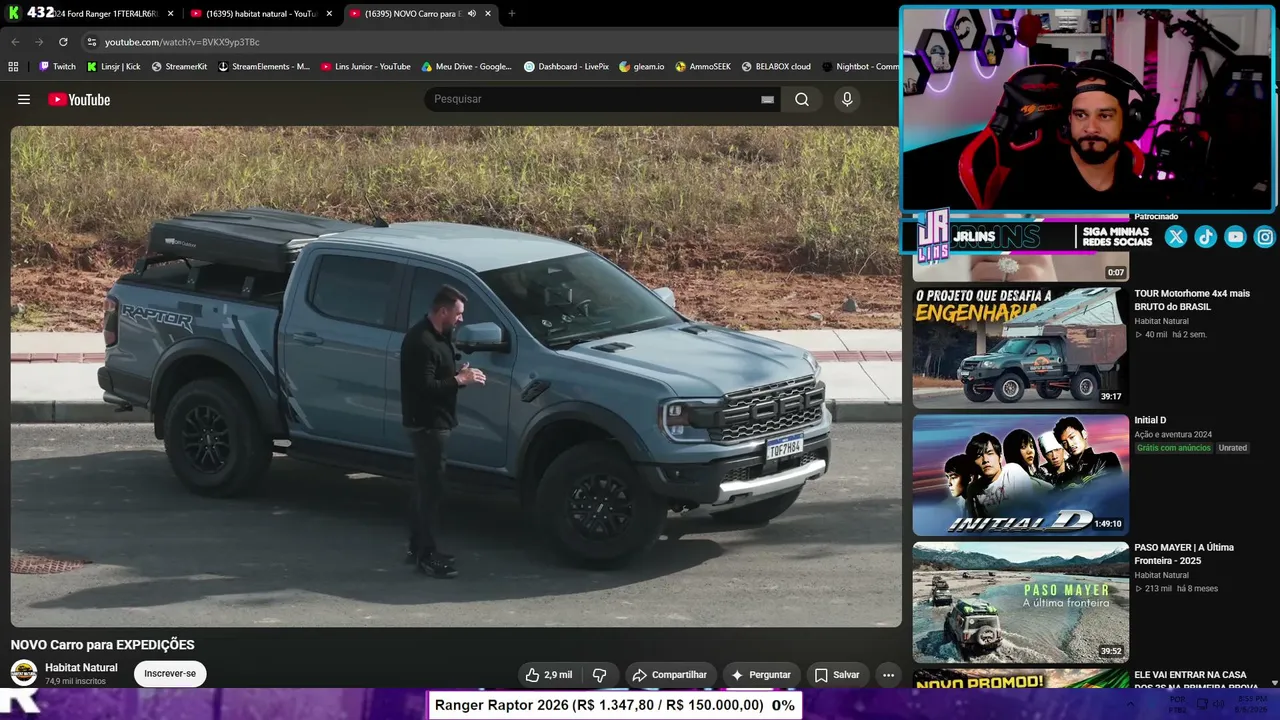Switch to the habitat natural YouTube tab

[255, 14]
